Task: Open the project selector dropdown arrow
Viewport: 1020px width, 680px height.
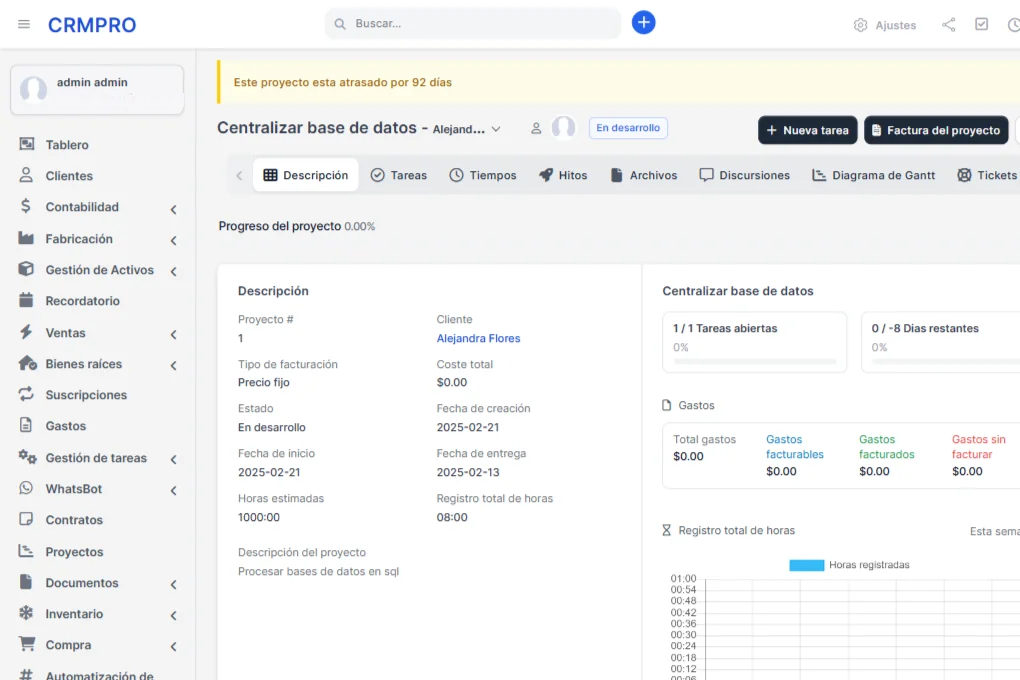Action: pyautogui.click(x=496, y=129)
